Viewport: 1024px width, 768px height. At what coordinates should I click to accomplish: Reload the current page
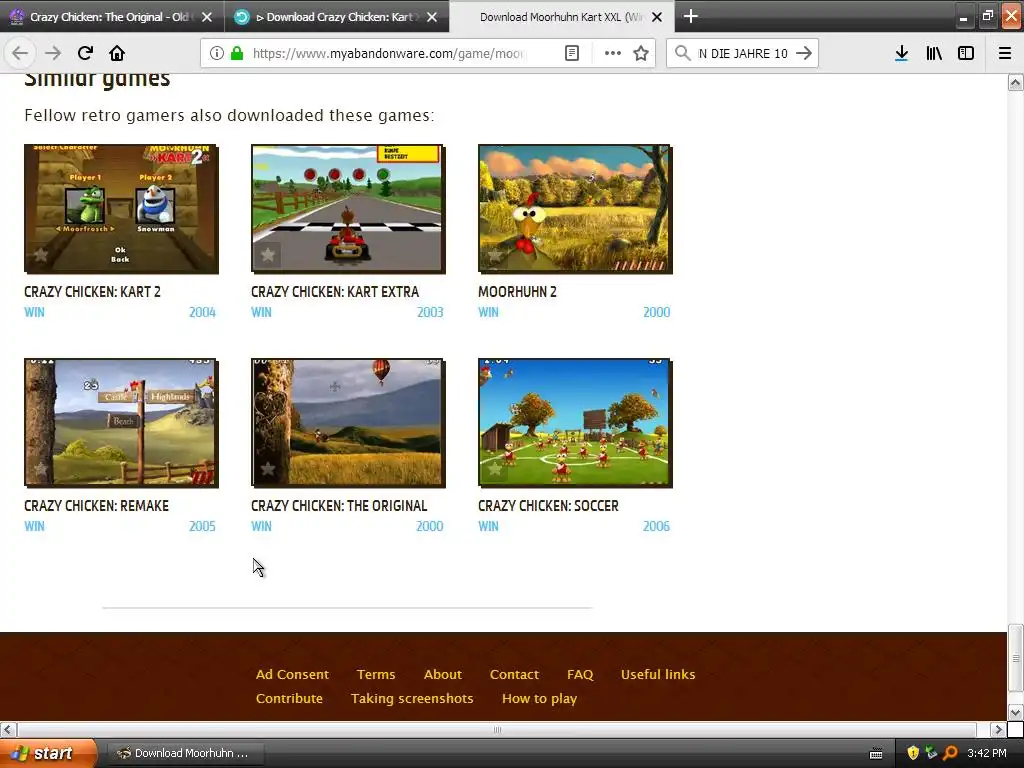85,53
